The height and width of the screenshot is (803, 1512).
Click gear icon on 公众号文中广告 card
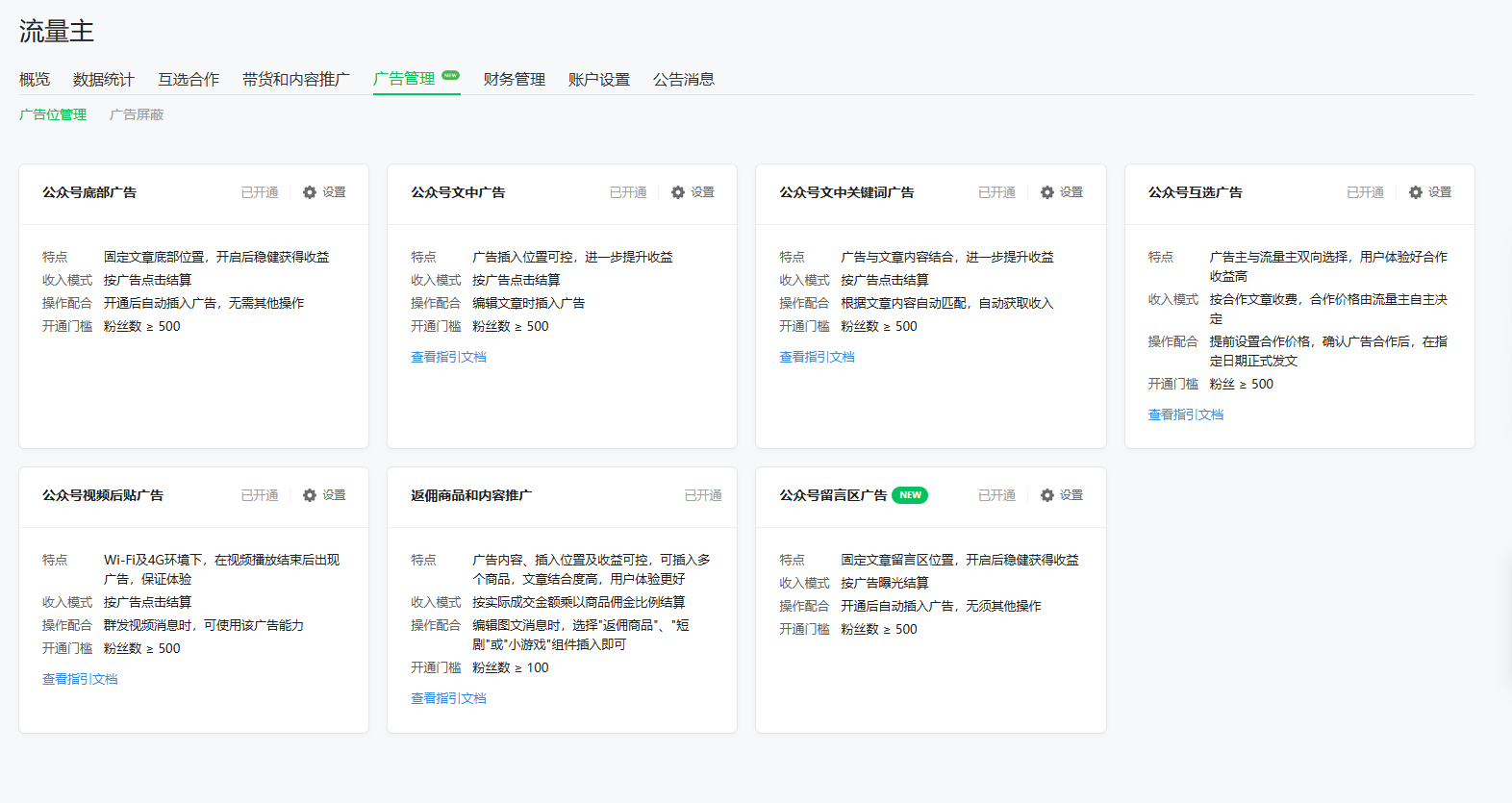[x=678, y=192]
